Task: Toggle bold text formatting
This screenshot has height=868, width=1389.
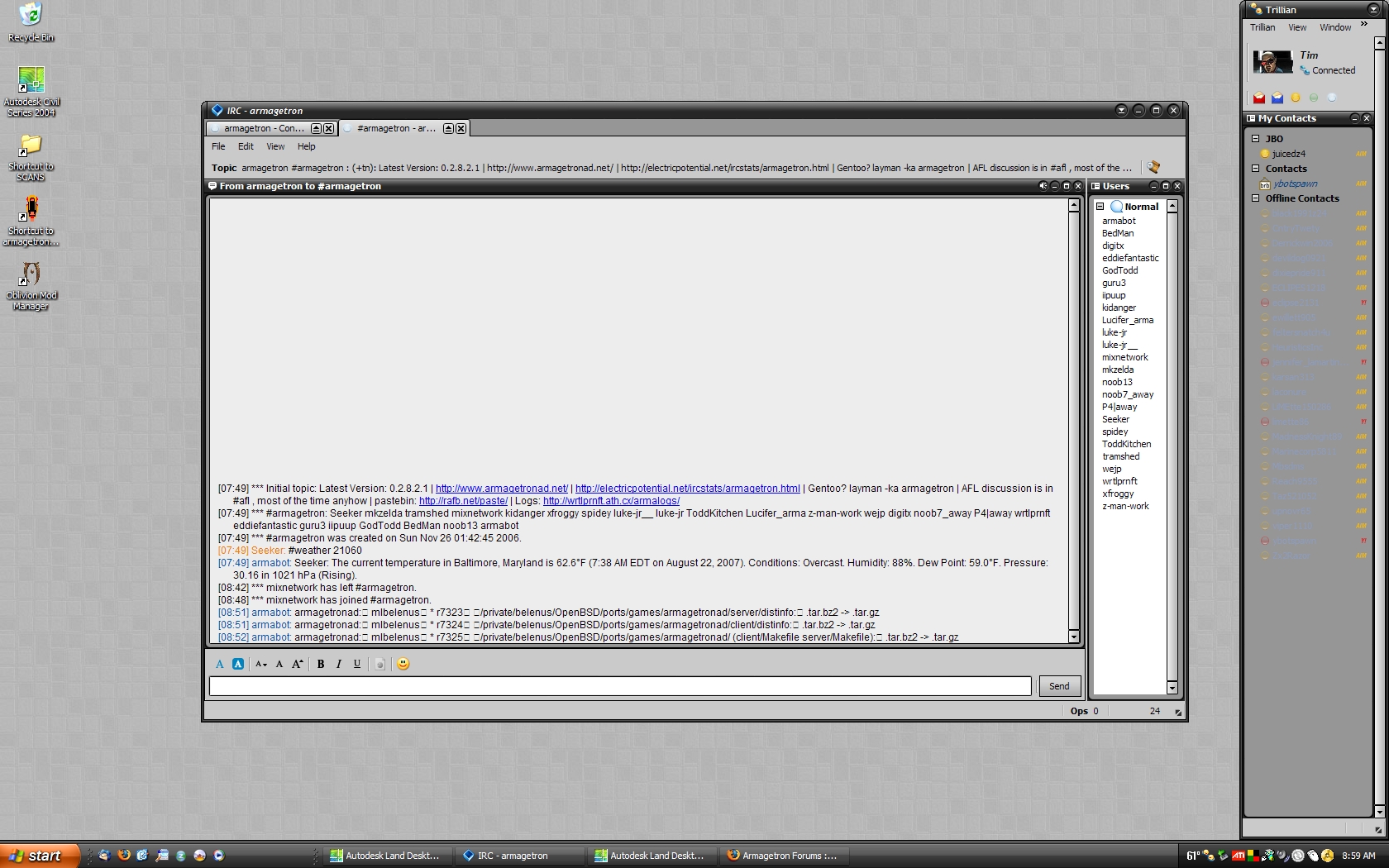Action: point(321,664)
